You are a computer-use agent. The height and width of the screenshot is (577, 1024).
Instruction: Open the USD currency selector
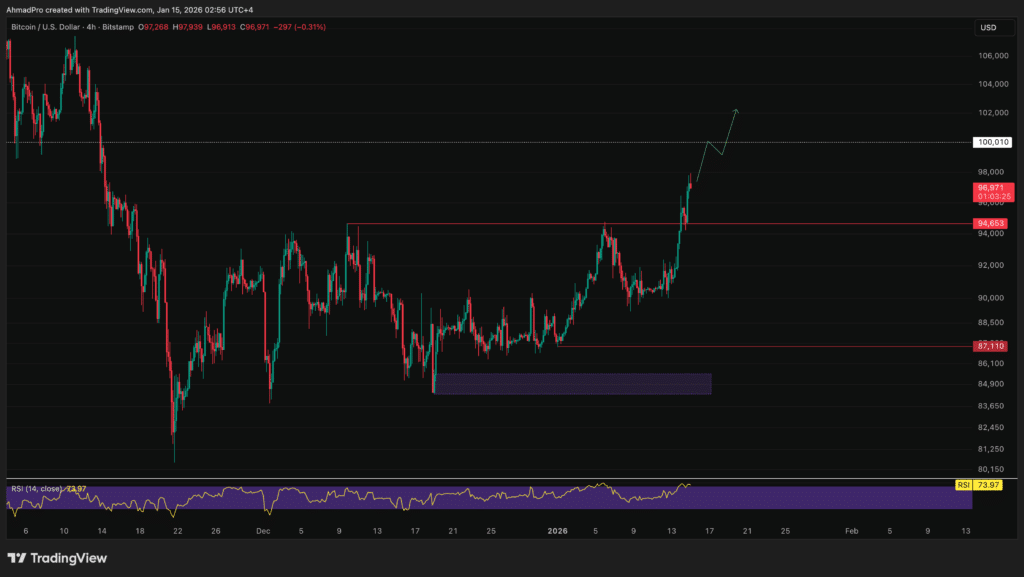[989, 27]
